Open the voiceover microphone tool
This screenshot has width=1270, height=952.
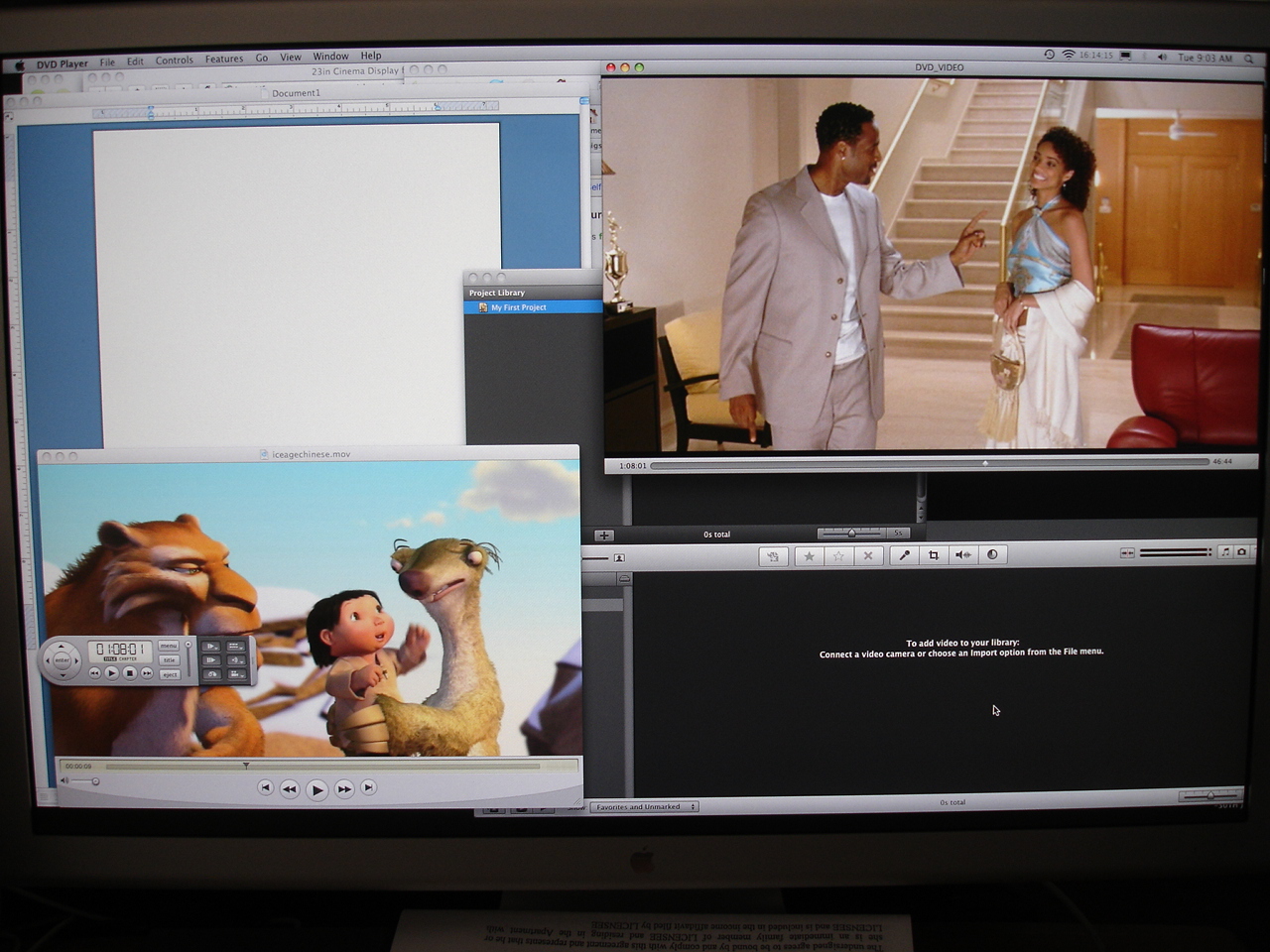tap(904, 555)
